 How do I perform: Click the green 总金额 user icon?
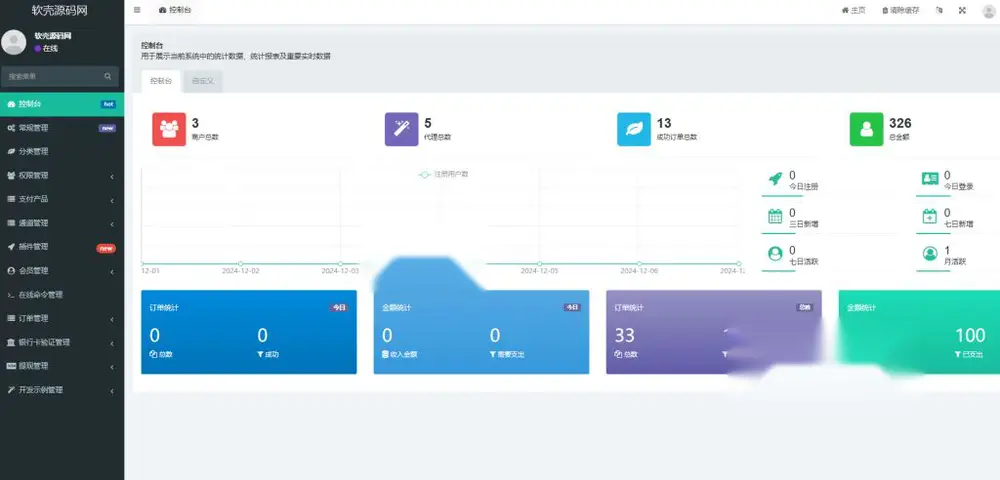click(x=867, y=129)
